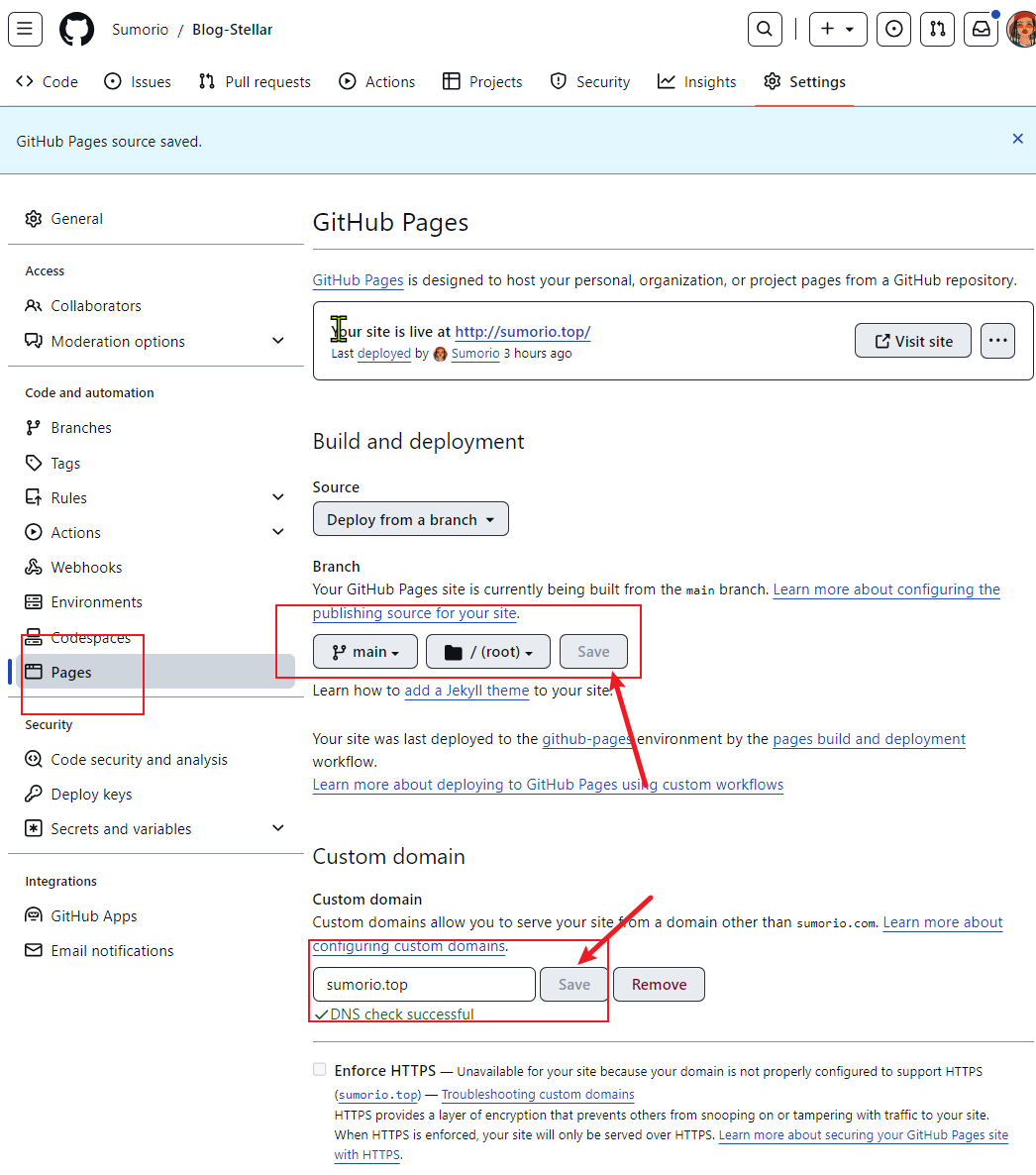Open Tags settings in sidebar
Screen dimensions: 1036x1175
click(155, 463)
